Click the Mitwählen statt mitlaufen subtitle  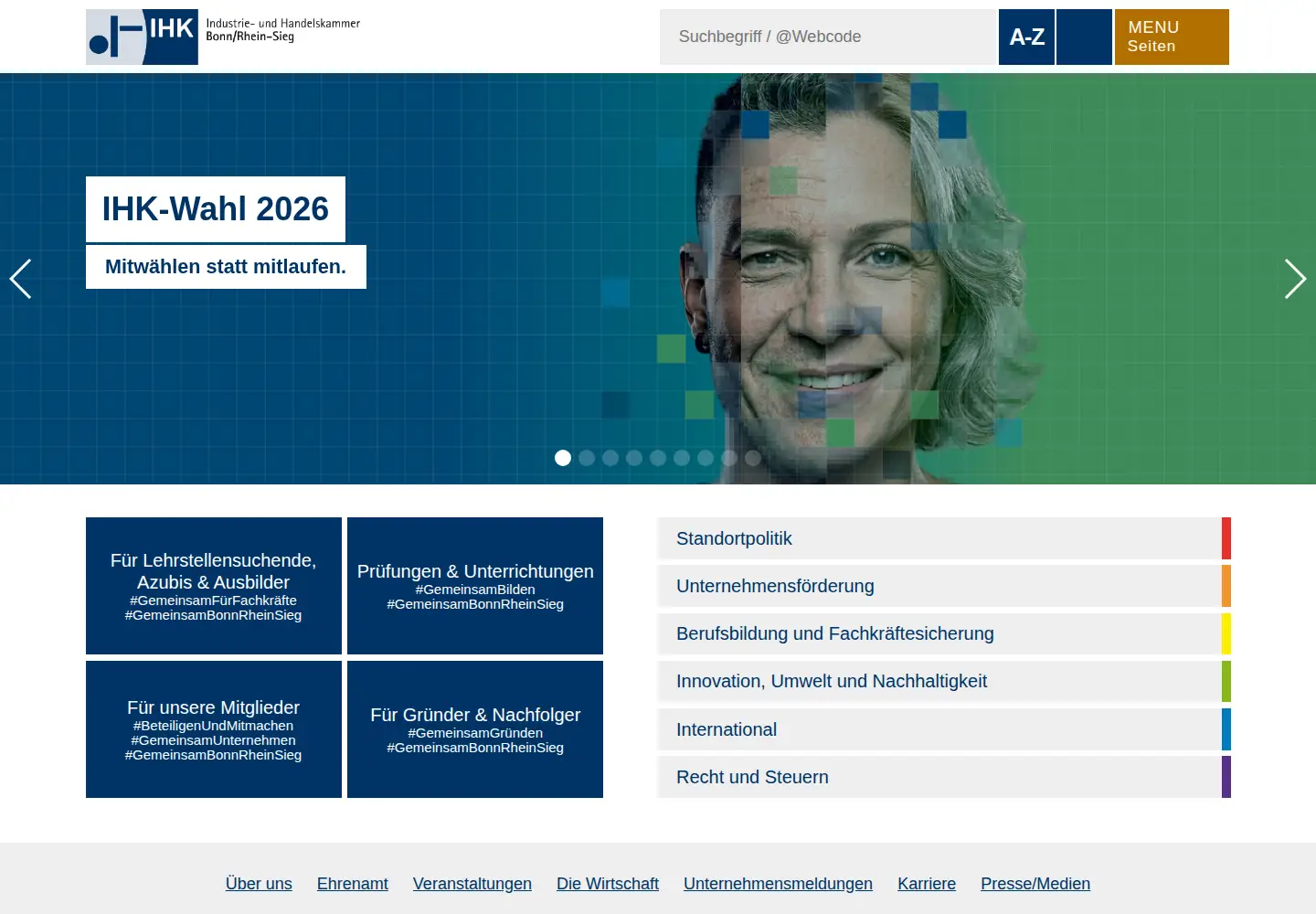click(x=226, y=267)
